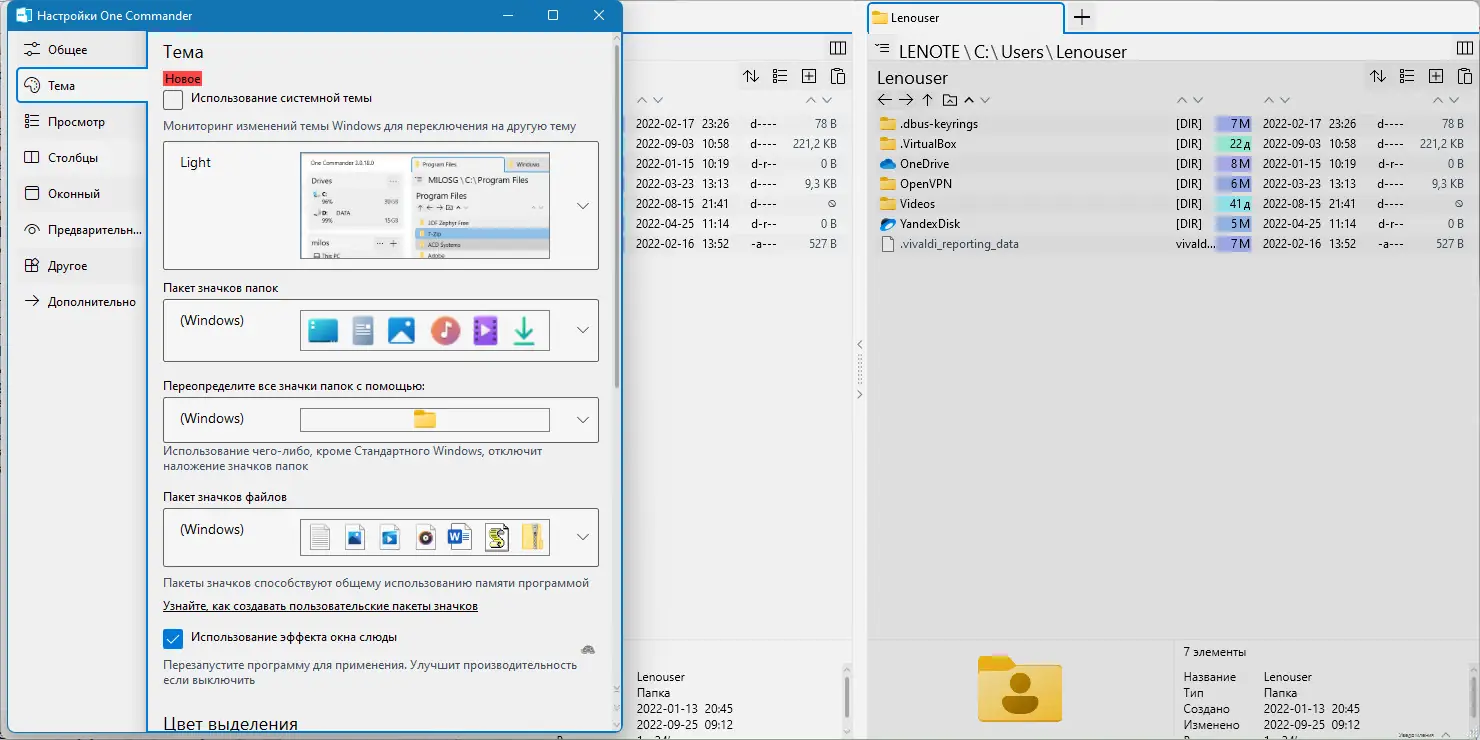The width and height of the screenshot is (1480, 740).
Task: Switch to the Просмотр settings section
Action: [82, 121]
